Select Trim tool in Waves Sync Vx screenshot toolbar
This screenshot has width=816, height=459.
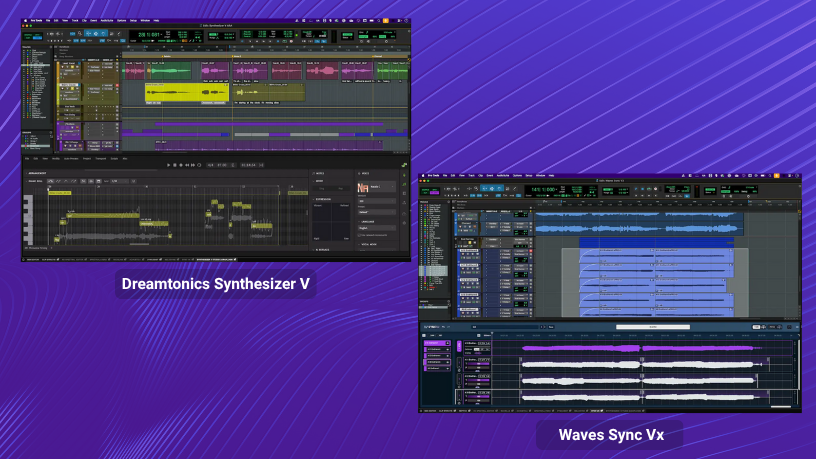coord(483,188)
